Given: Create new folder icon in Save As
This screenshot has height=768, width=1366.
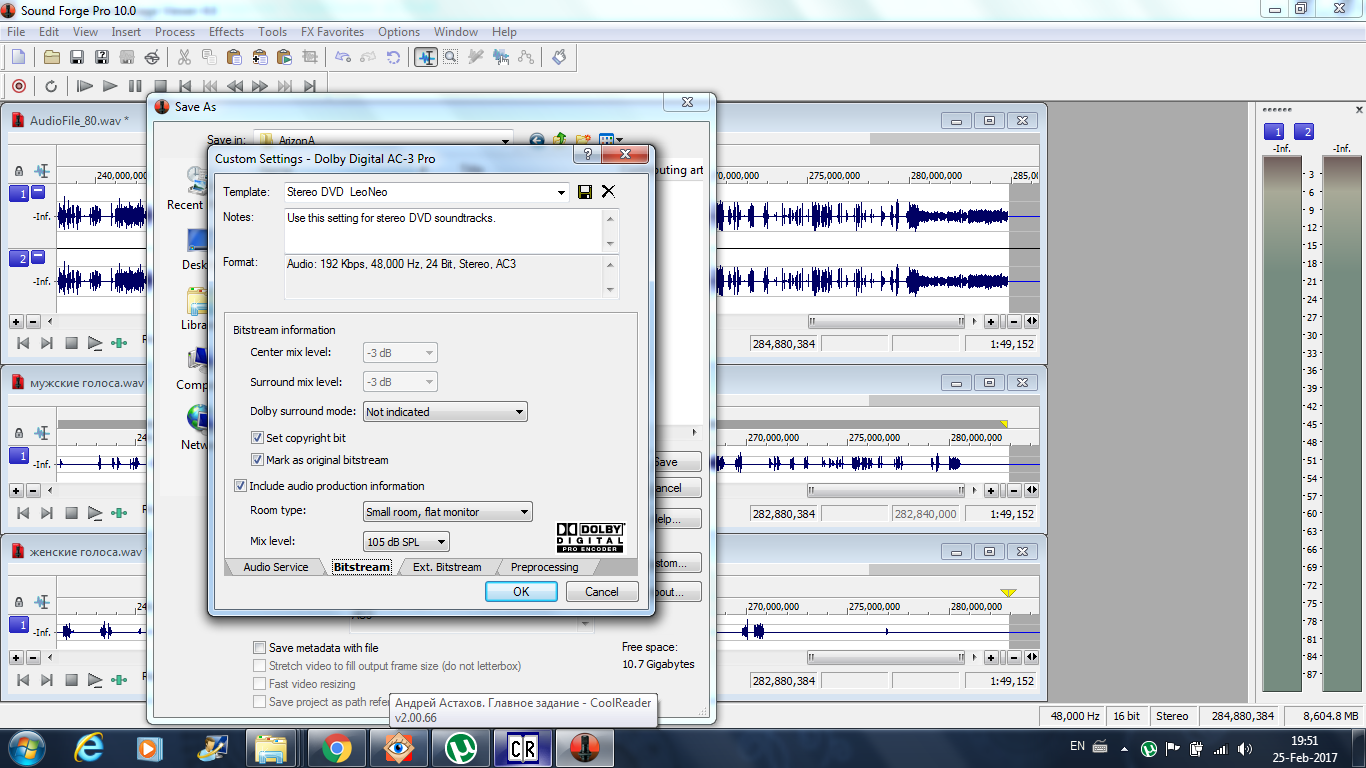Looking at the screenshot, I should point(583,141).
